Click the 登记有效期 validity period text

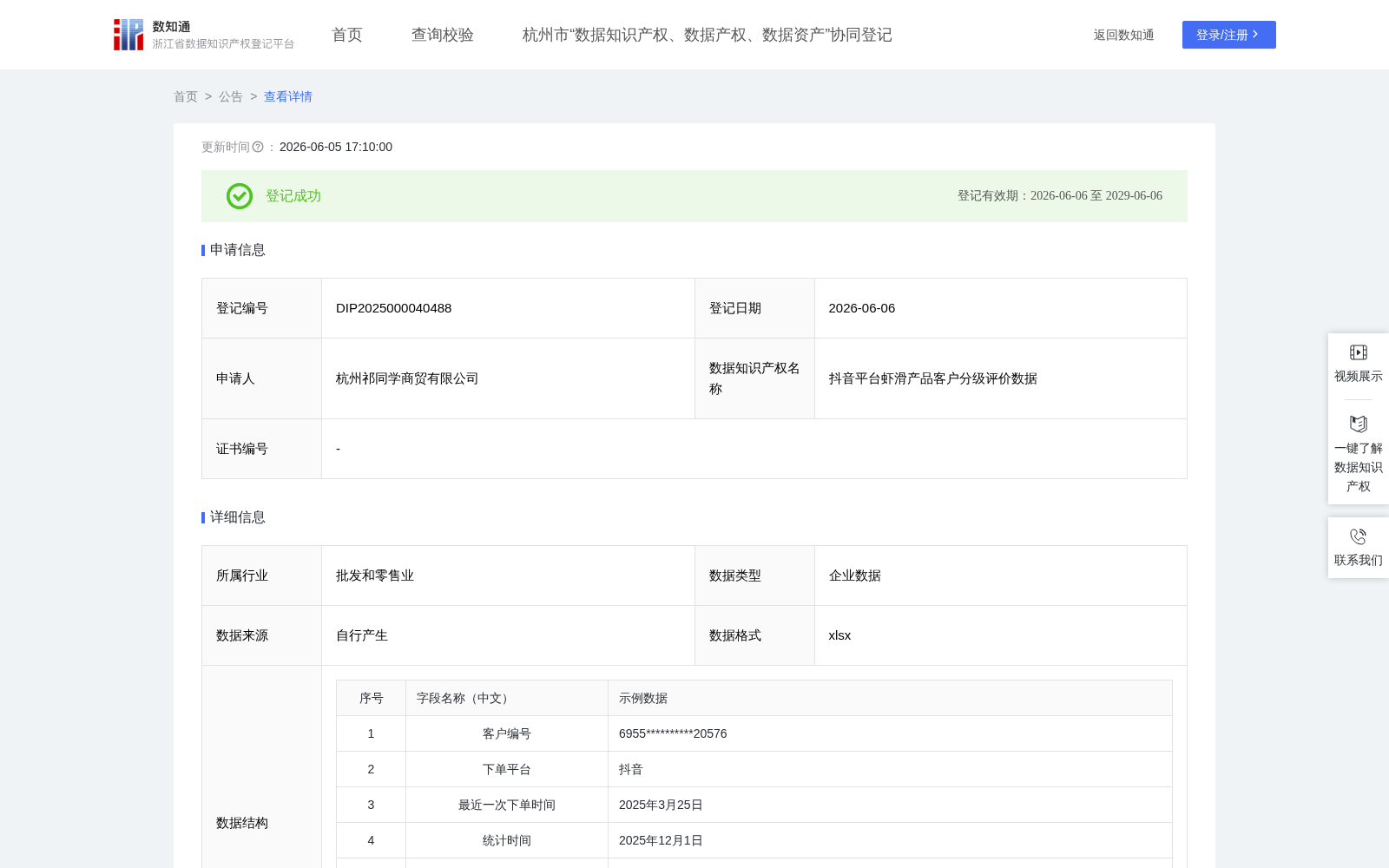(1060, 196)
